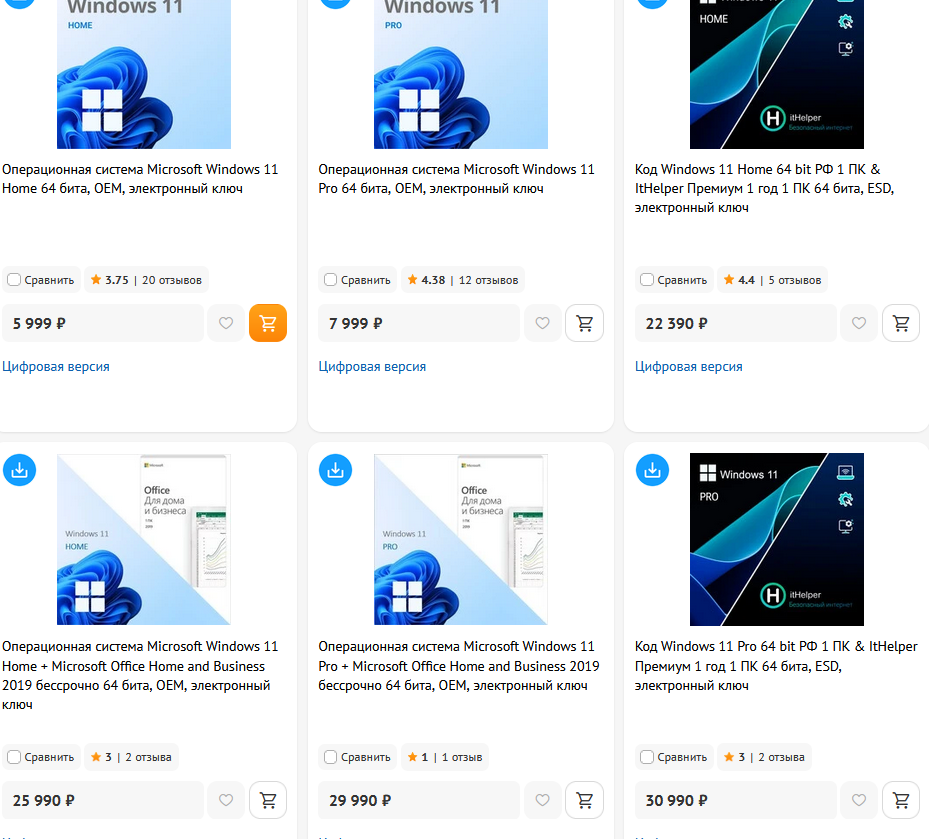
Task: Open title Windows 11 Pro + Office Home and Business
Action: click(x=459, y=666)
